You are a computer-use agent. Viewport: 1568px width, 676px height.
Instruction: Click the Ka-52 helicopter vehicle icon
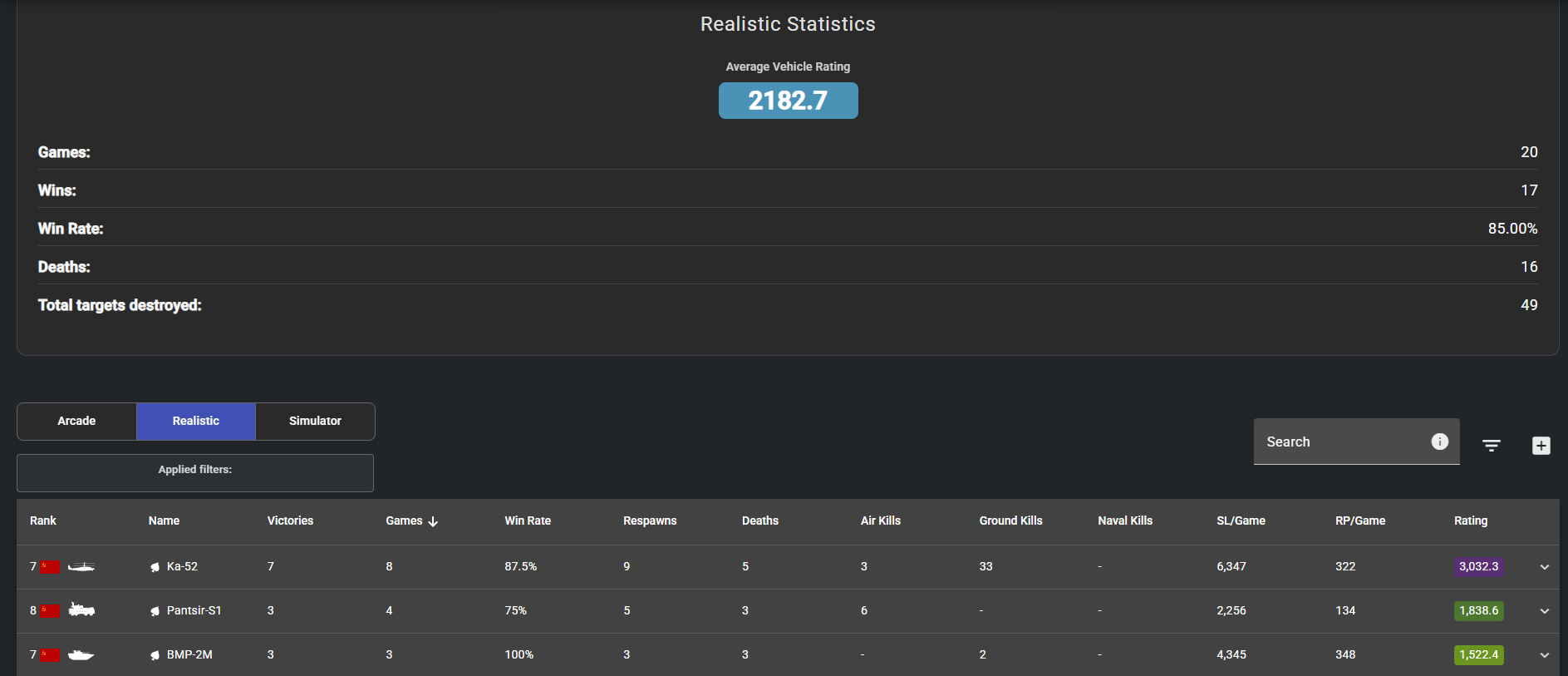[x=81, y=566]
